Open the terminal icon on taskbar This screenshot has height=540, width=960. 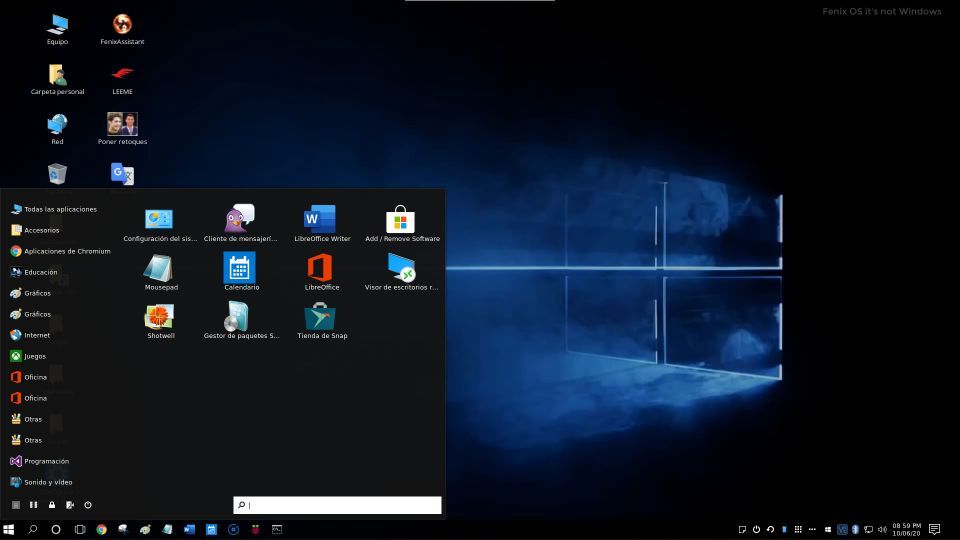click(277, 530)
